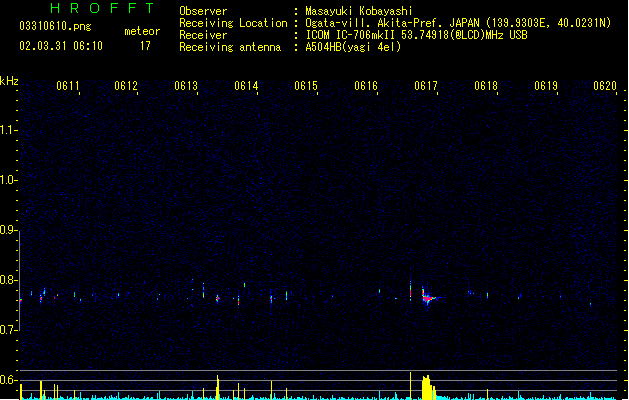Click the 0.8 kHz axis label

pyautogui.click(x=8, y=280)
